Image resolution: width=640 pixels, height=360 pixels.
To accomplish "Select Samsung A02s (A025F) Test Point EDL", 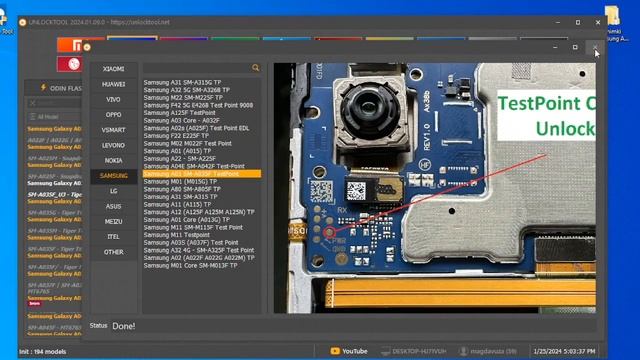I will (x=196, y=128).
